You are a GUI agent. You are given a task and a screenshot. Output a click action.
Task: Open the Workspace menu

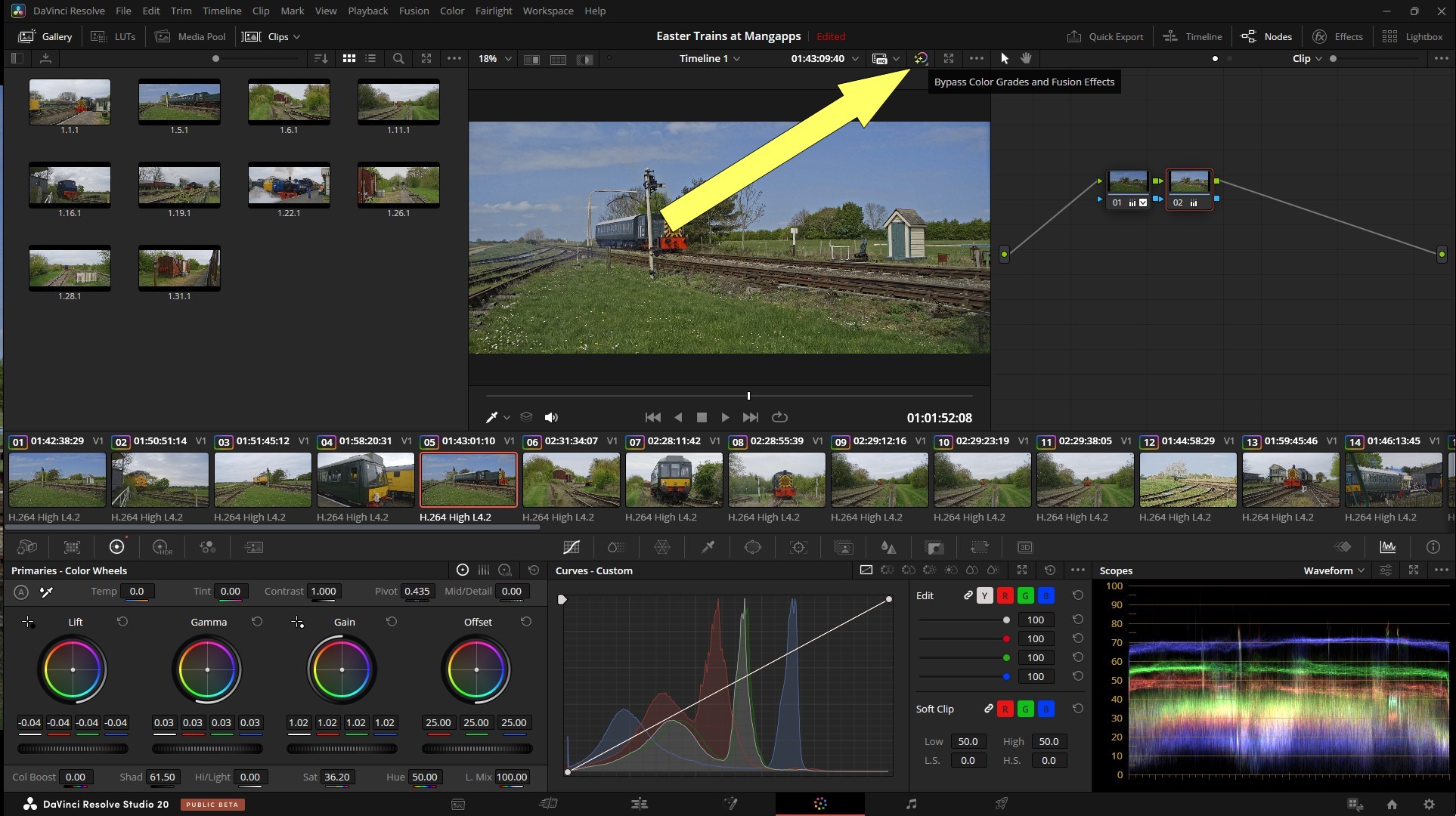pos(548,11)
